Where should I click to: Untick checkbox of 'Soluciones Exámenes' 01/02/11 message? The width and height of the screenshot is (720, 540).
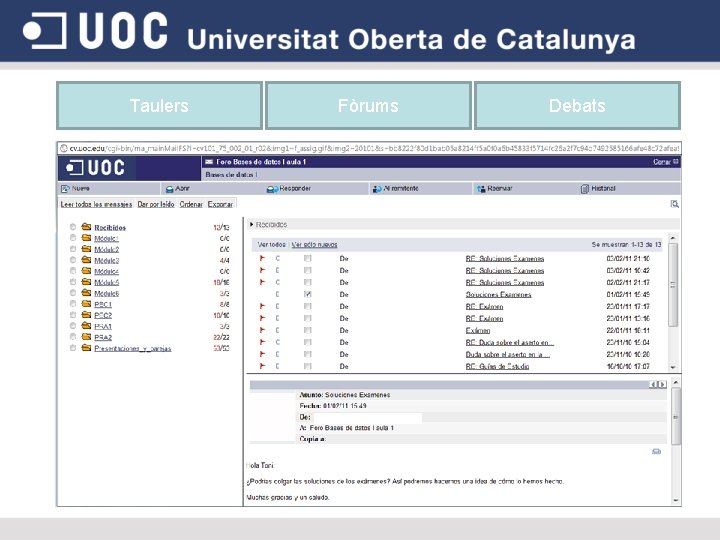tap(308, 294)
